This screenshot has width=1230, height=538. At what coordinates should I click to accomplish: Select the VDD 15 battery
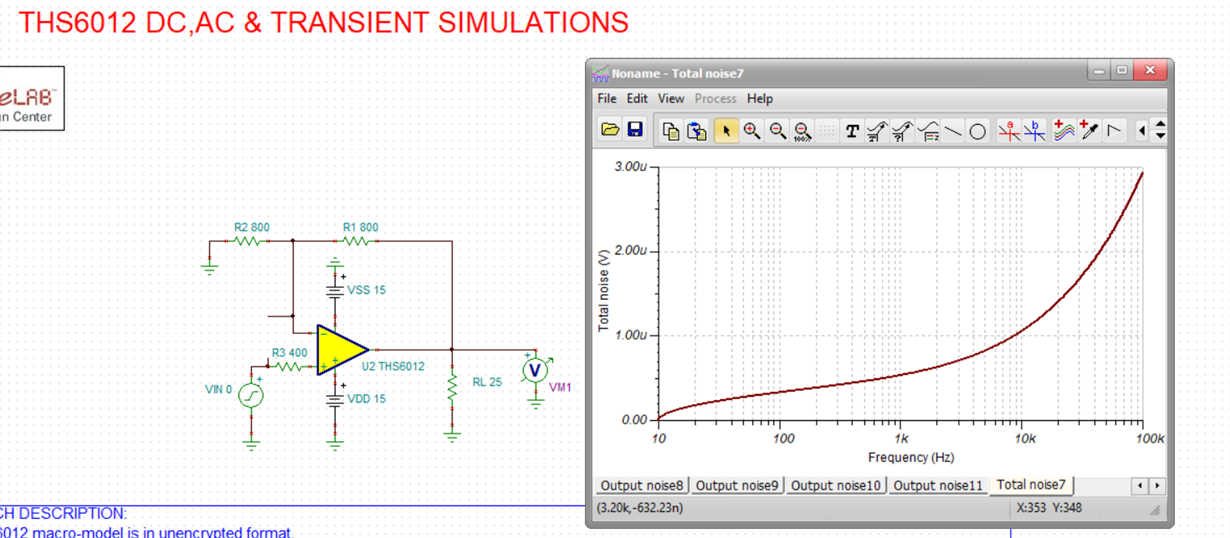coord(335,399)
